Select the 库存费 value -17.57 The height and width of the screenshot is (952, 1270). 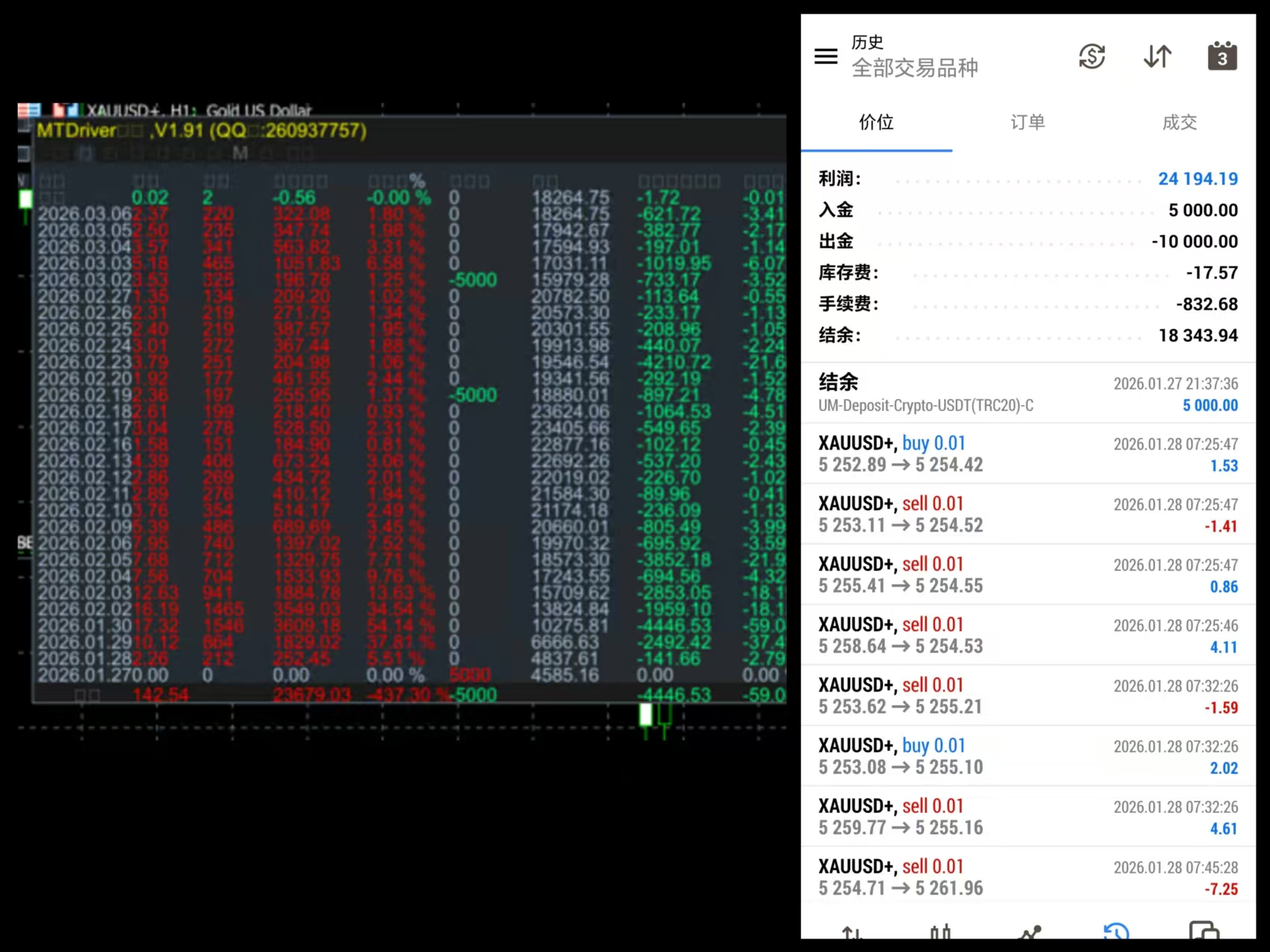1212,272
